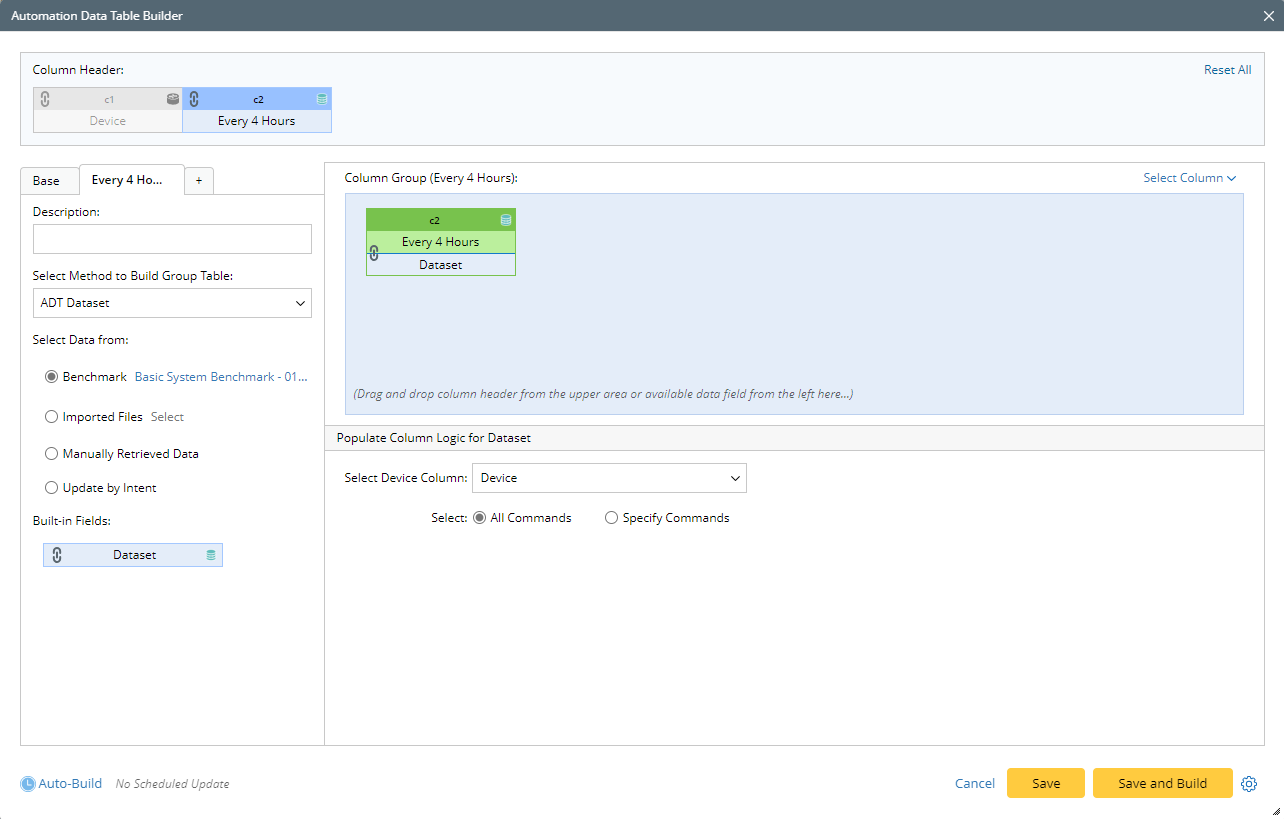Click the Every 4 Hours cell under c2 header
The height and width of the screenshot is (819, 1284).
click(x=257, y=121)
